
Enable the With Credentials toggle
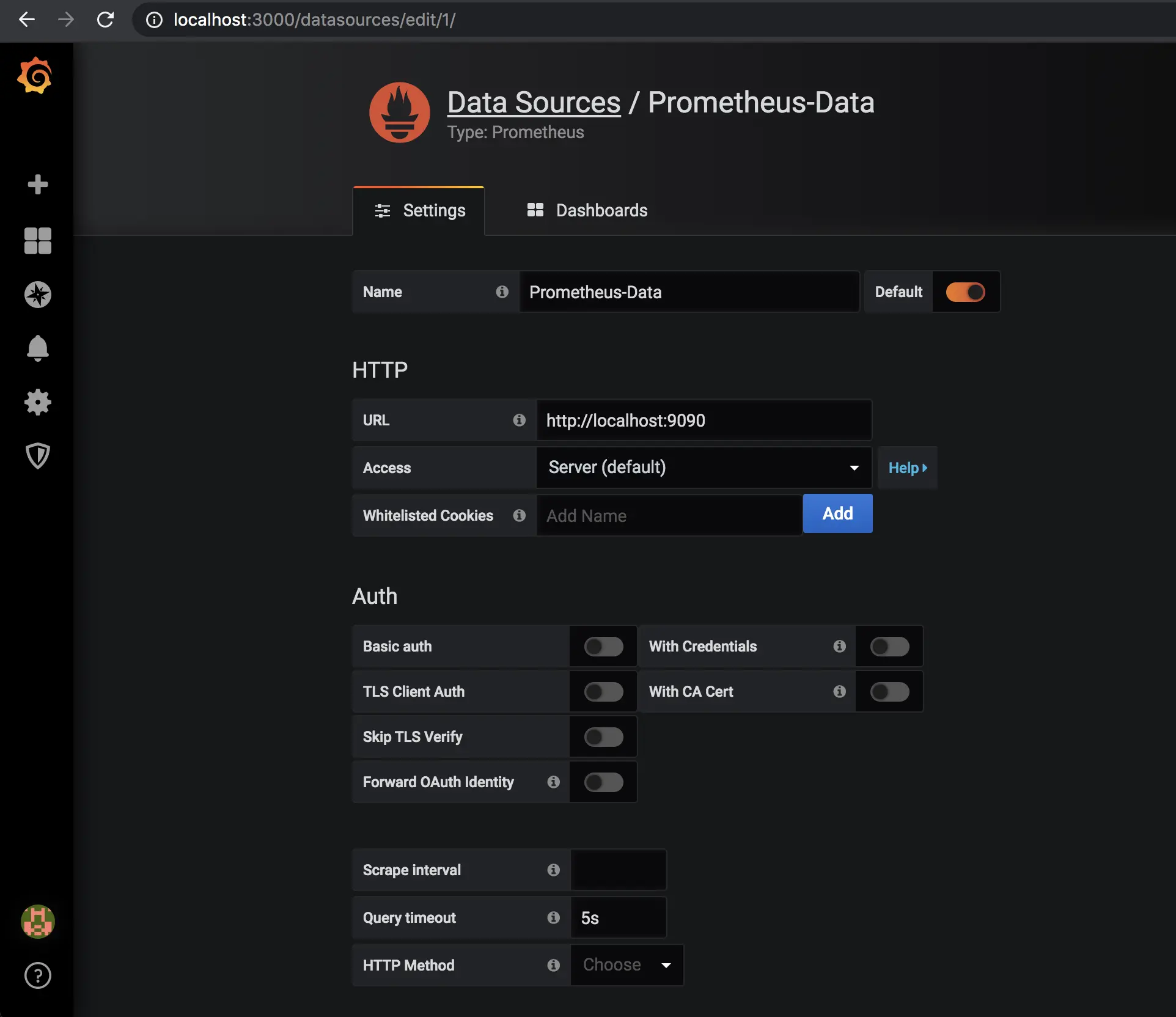890,646
